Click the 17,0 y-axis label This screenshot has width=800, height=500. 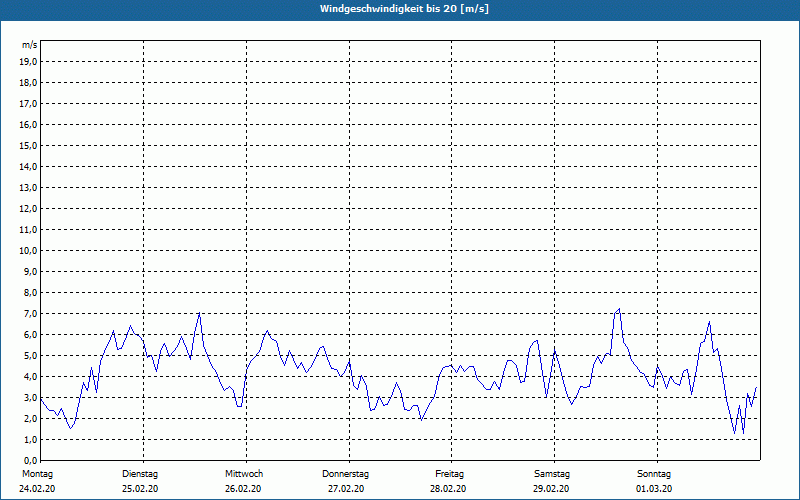tap(28, 104)
